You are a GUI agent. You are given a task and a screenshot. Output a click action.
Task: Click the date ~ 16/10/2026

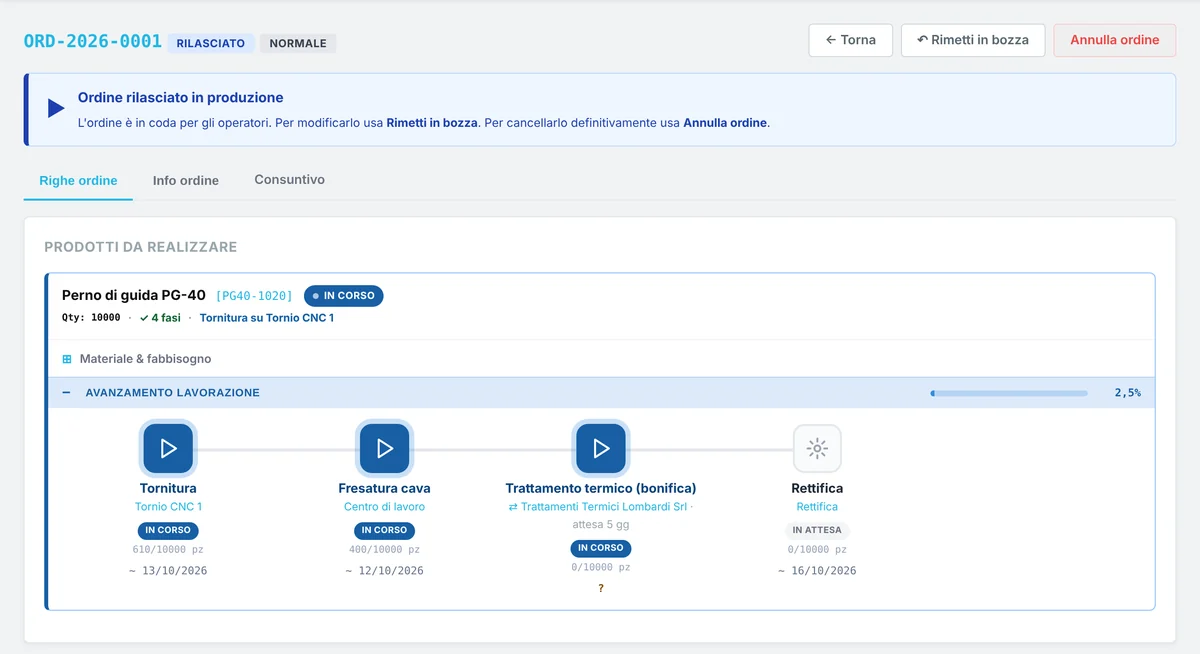pos(817,571)
